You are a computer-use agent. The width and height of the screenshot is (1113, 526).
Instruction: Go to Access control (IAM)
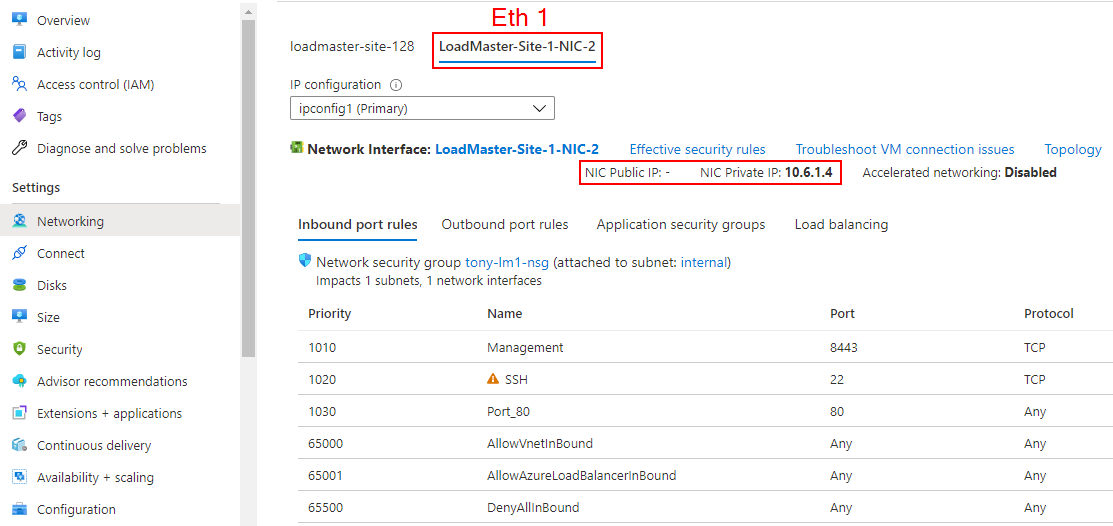96,84
